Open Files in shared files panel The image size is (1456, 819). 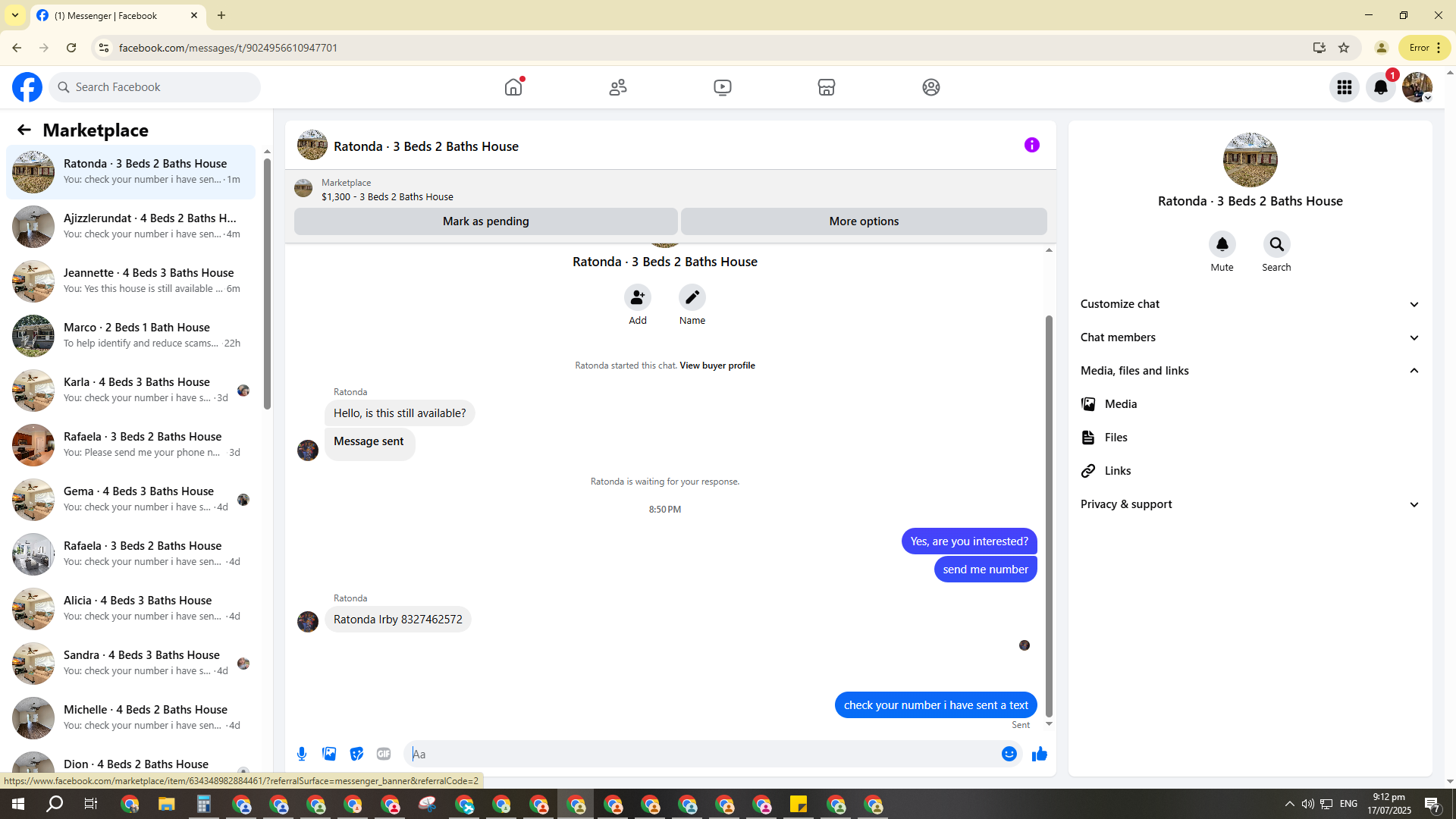tap(1250, 438)
